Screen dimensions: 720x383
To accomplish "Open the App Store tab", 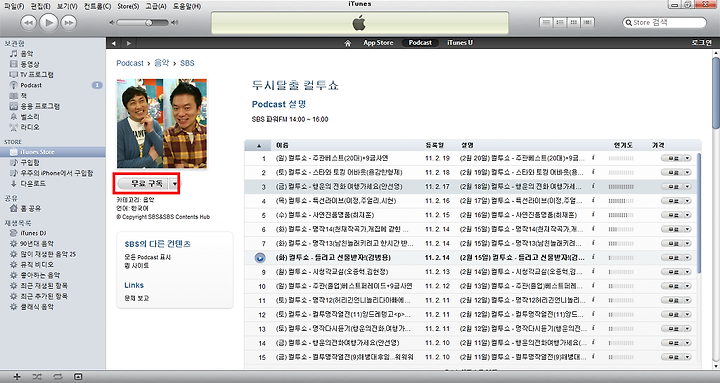I will (378, 43).
